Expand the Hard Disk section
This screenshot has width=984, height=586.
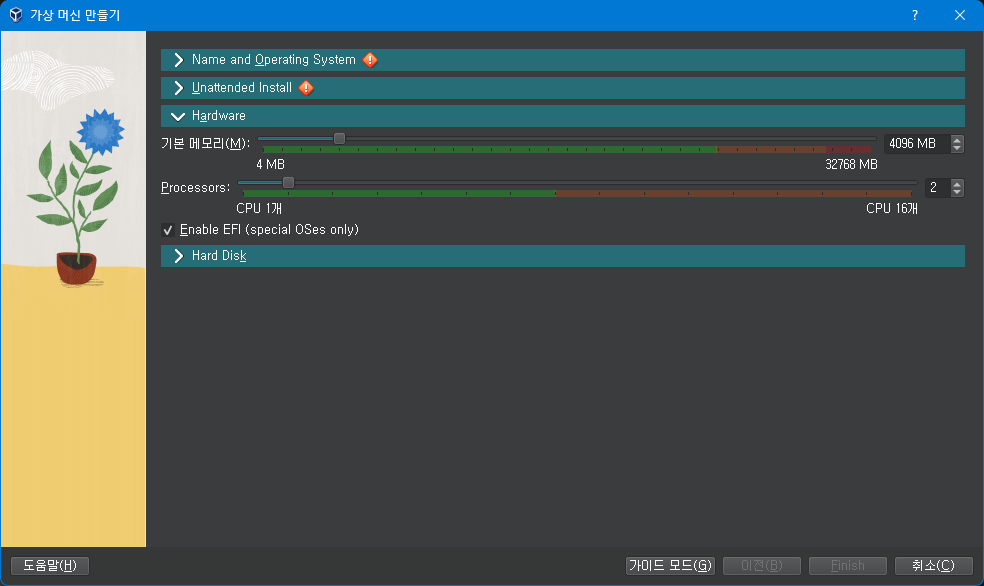pos(562,256)
